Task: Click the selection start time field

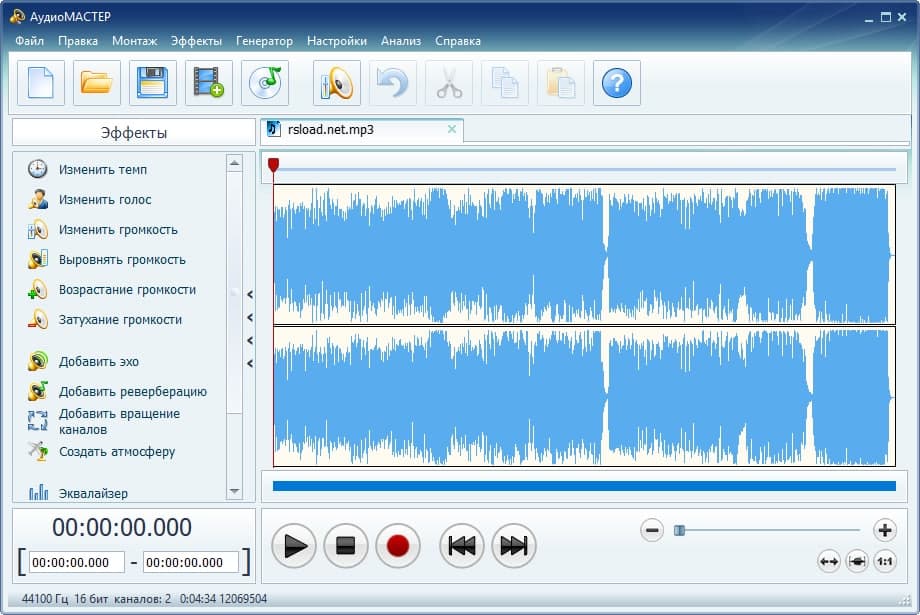Action: (x=77, y=563)
